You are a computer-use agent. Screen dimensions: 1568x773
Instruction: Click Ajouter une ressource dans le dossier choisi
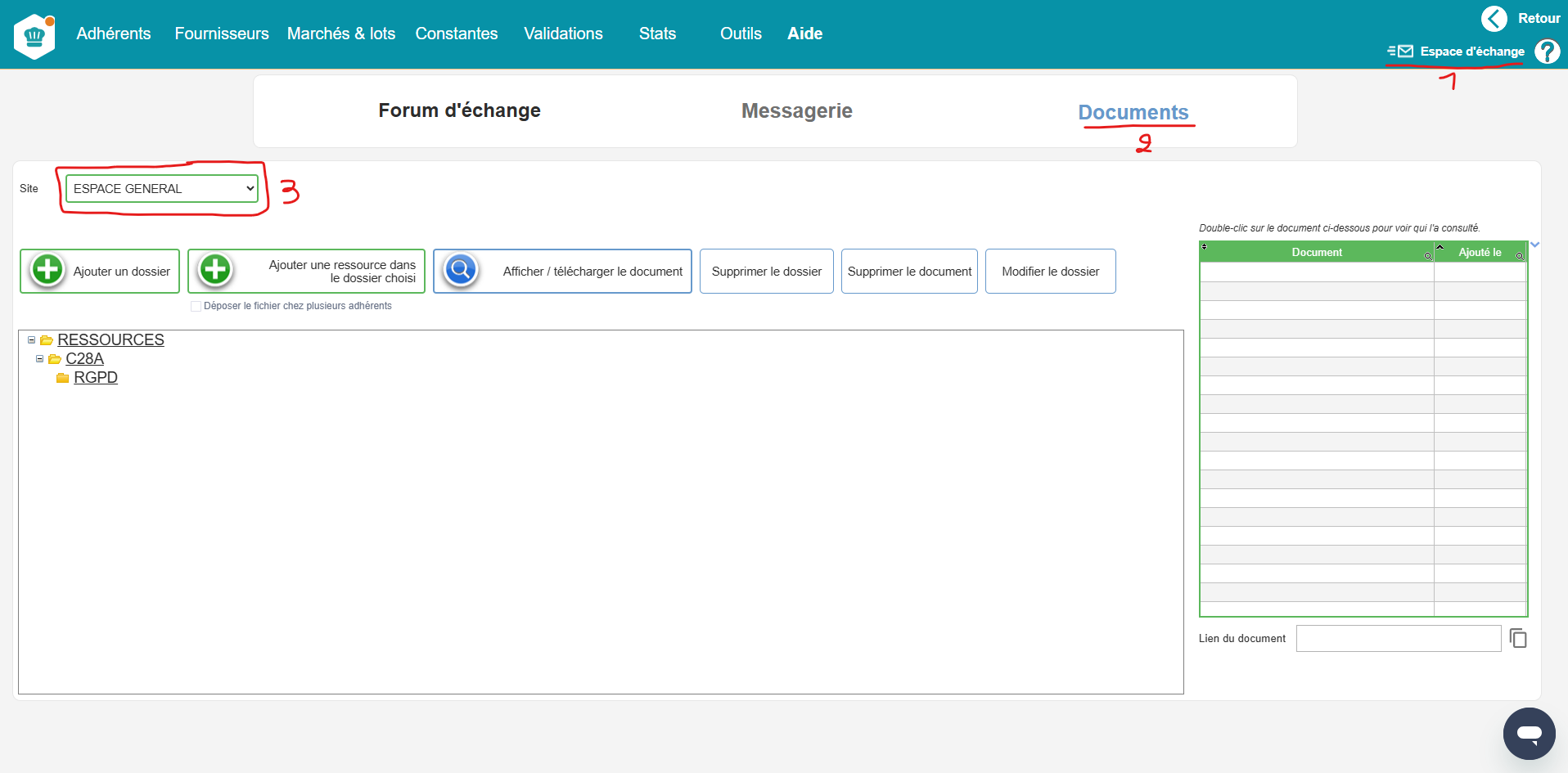306,272
